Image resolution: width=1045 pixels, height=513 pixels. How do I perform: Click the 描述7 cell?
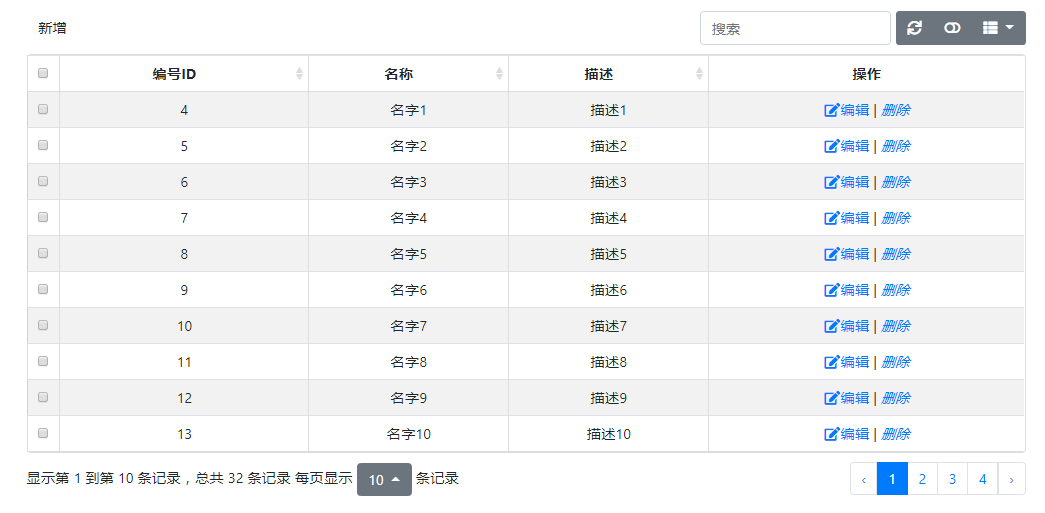pos(608,326)
